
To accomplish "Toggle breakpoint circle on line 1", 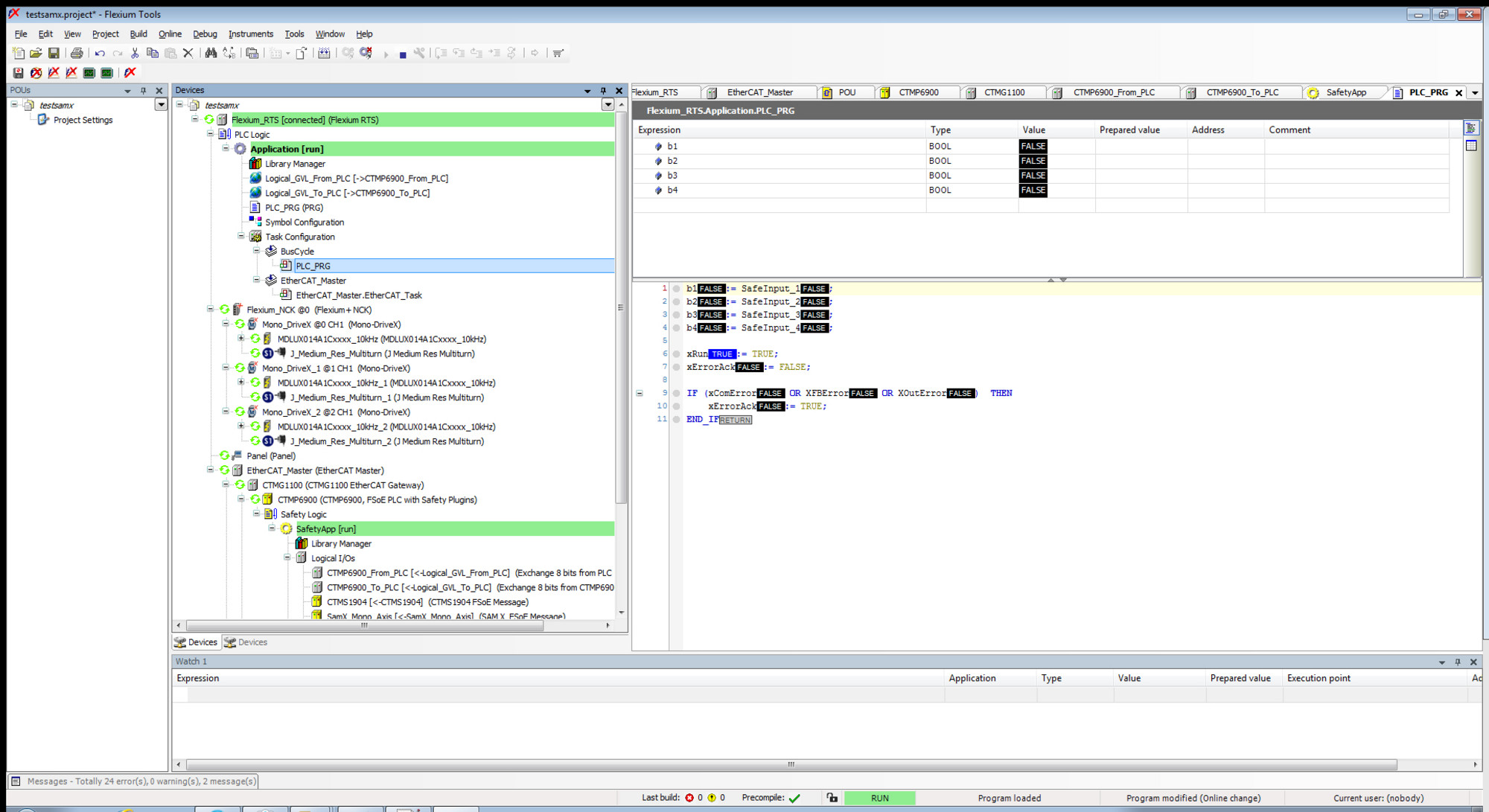I will (x=676, y=289).
